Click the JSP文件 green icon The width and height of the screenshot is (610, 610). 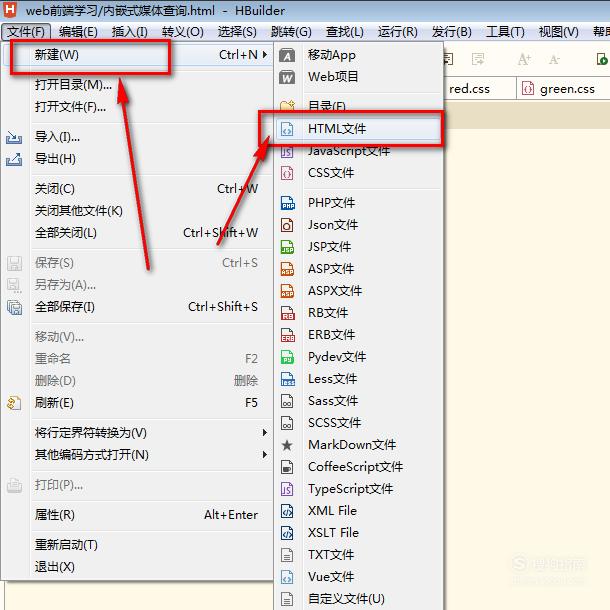[x=287, y=247]
